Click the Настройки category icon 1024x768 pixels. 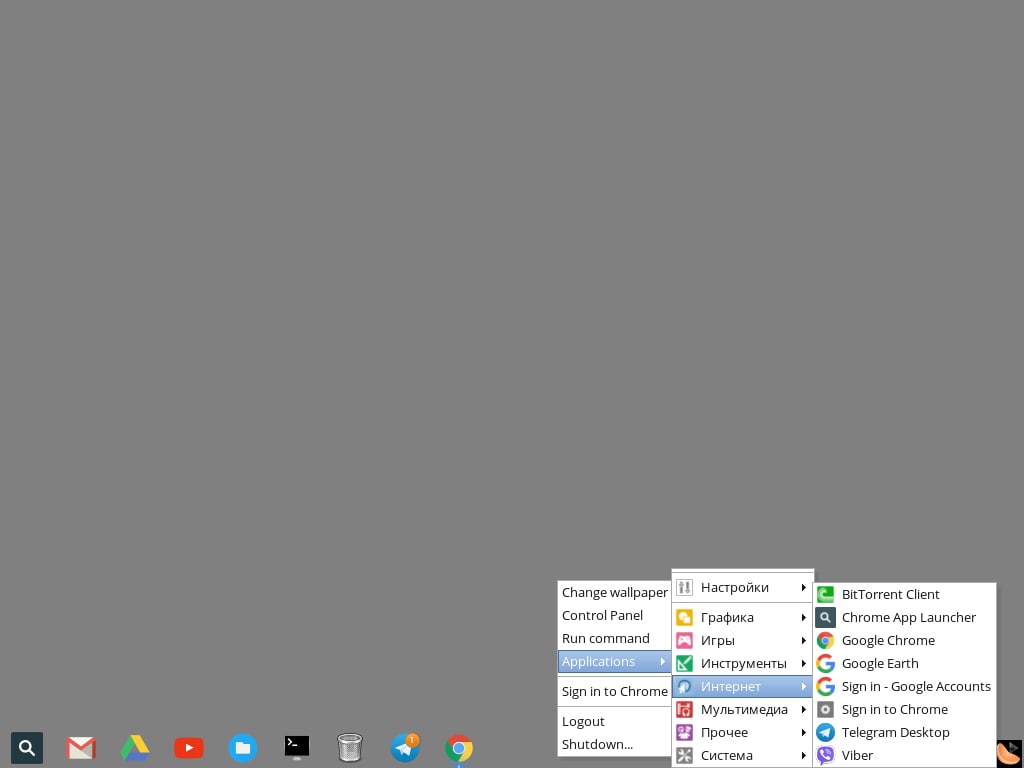tap(684, 588)
